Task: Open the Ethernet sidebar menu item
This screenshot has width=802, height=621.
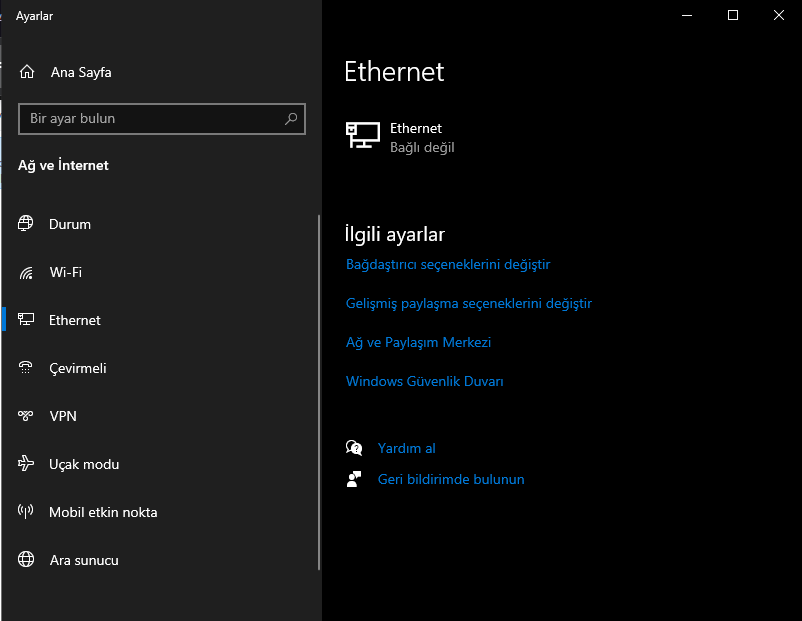Action: click(x=75, y=320)
